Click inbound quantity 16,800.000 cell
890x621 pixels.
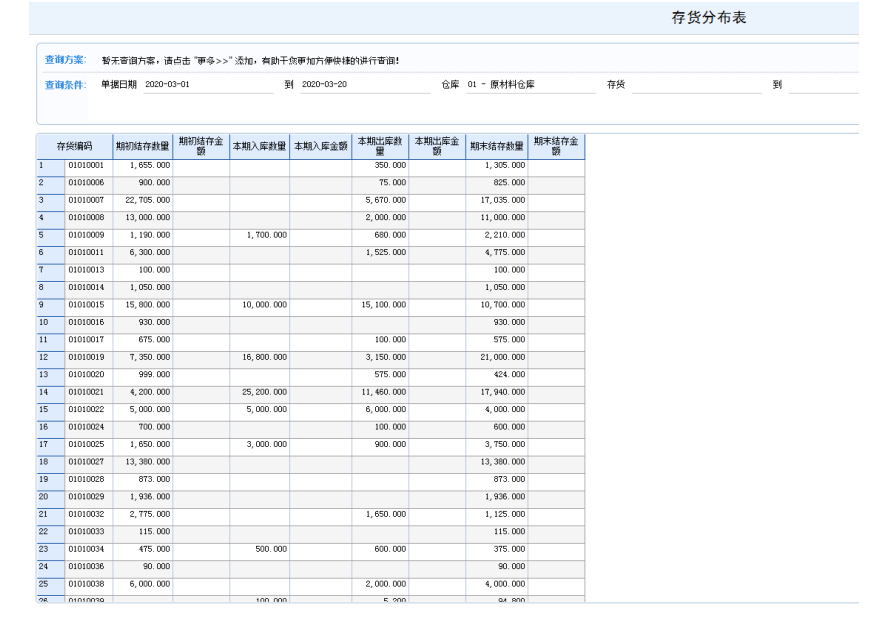click(x=259, y=358)
